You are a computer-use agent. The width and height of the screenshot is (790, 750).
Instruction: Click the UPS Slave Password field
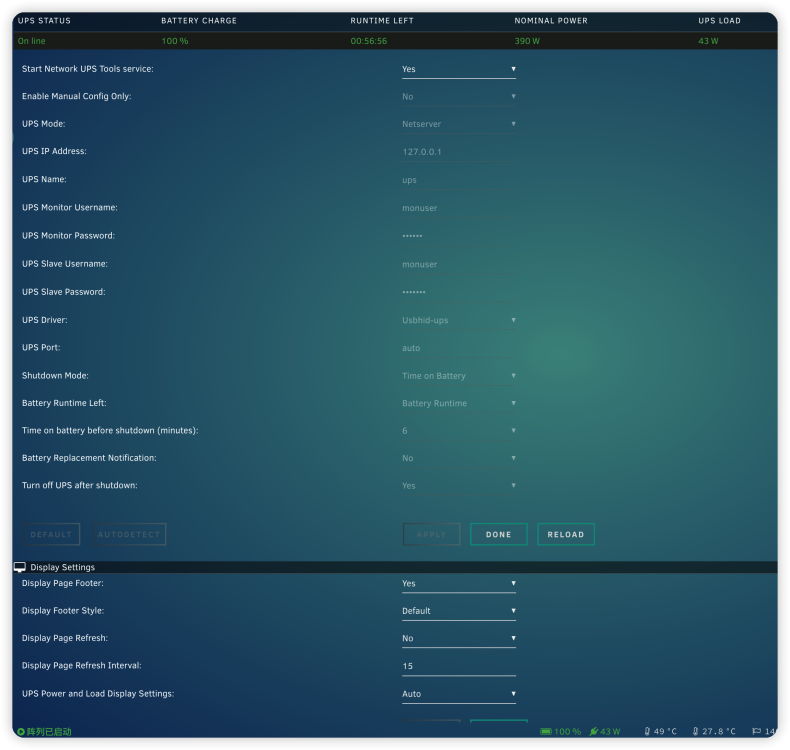point(458,293)
